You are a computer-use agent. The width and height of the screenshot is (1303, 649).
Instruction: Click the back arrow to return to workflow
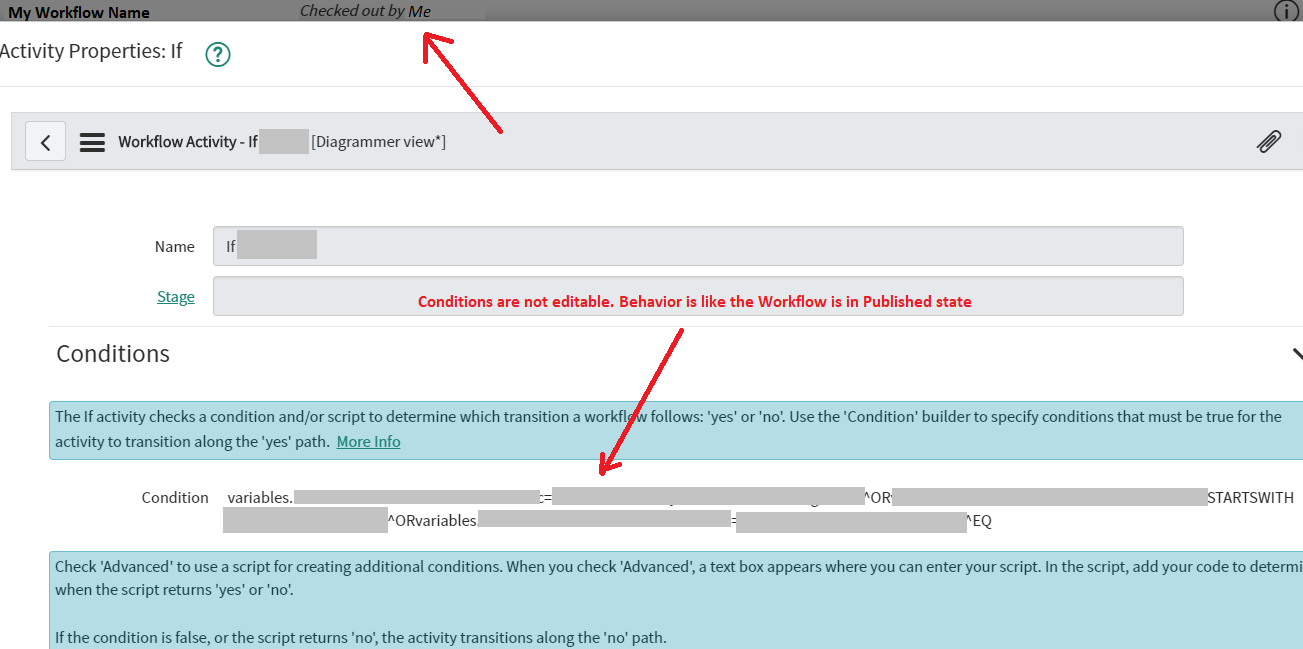[x=45, y=141]
